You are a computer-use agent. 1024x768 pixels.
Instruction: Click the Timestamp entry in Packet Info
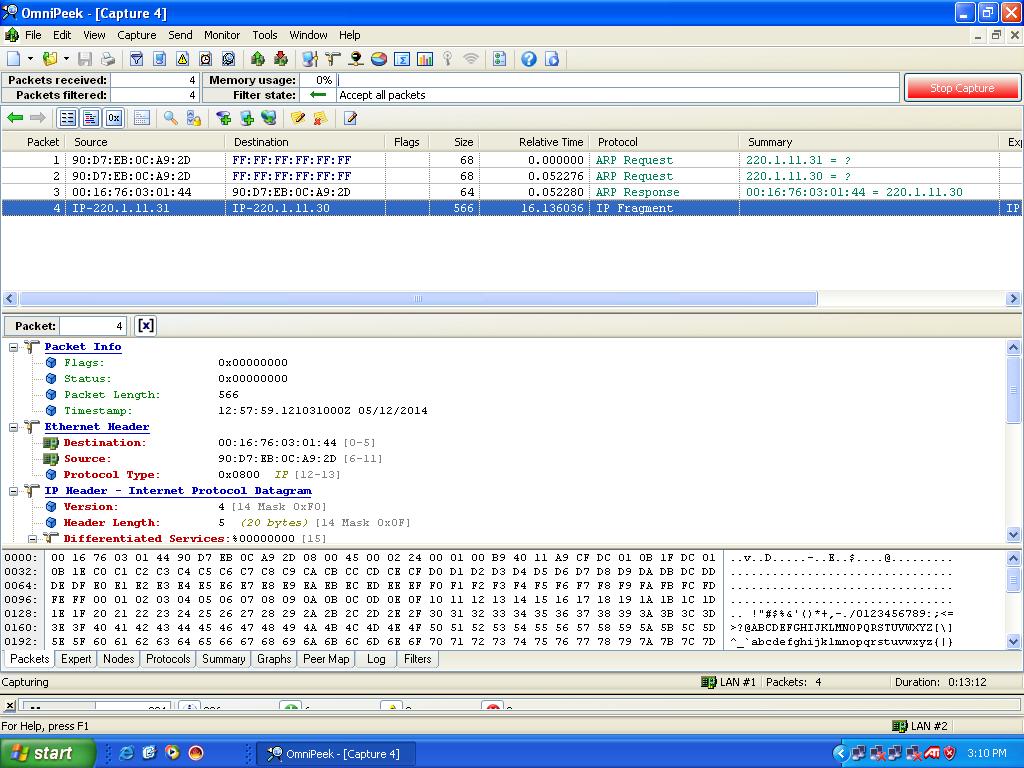(x=246, y=411)
